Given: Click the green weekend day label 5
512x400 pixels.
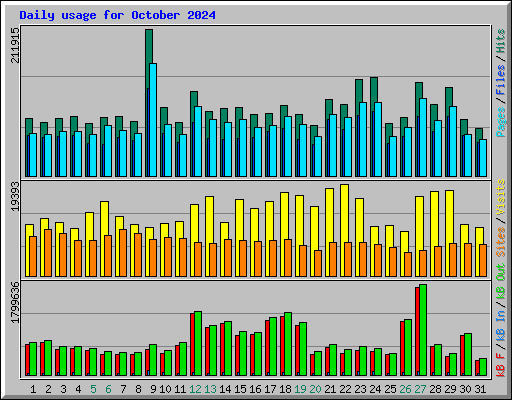Looking at the screenshot, I should (x=93, y=389).
